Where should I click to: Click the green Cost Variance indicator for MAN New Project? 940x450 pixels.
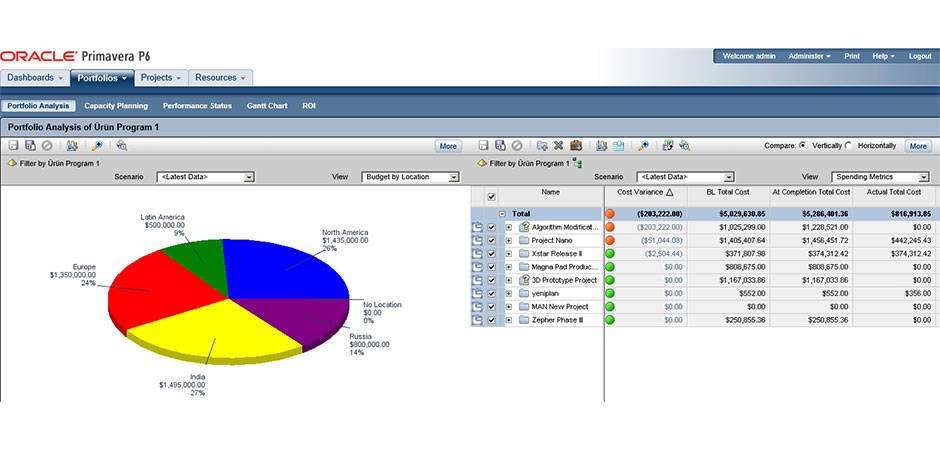pos(610,307)
